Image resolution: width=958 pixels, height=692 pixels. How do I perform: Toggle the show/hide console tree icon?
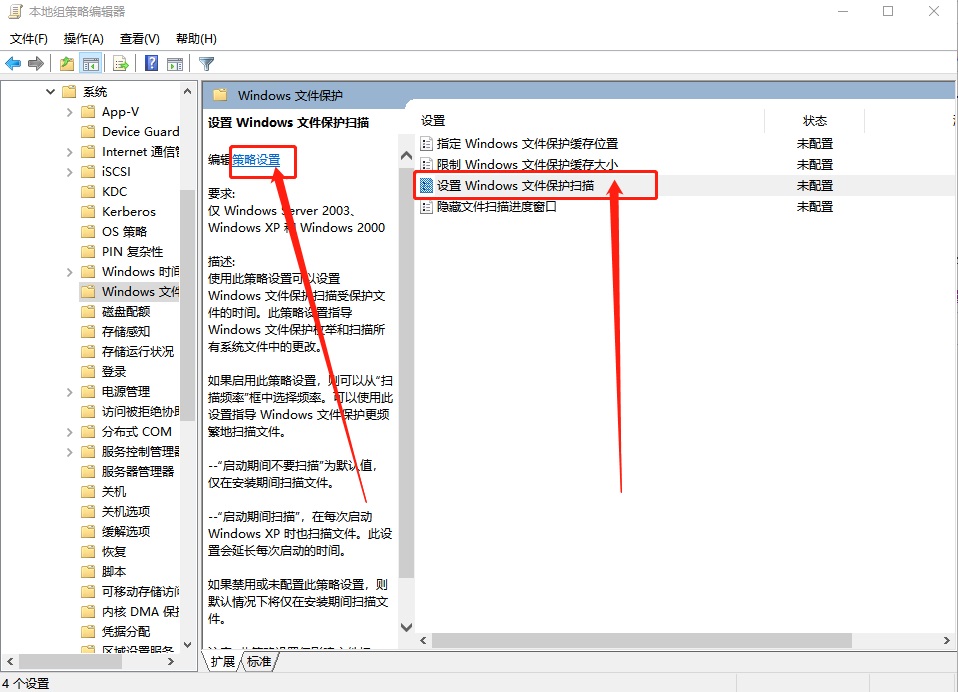91,64
